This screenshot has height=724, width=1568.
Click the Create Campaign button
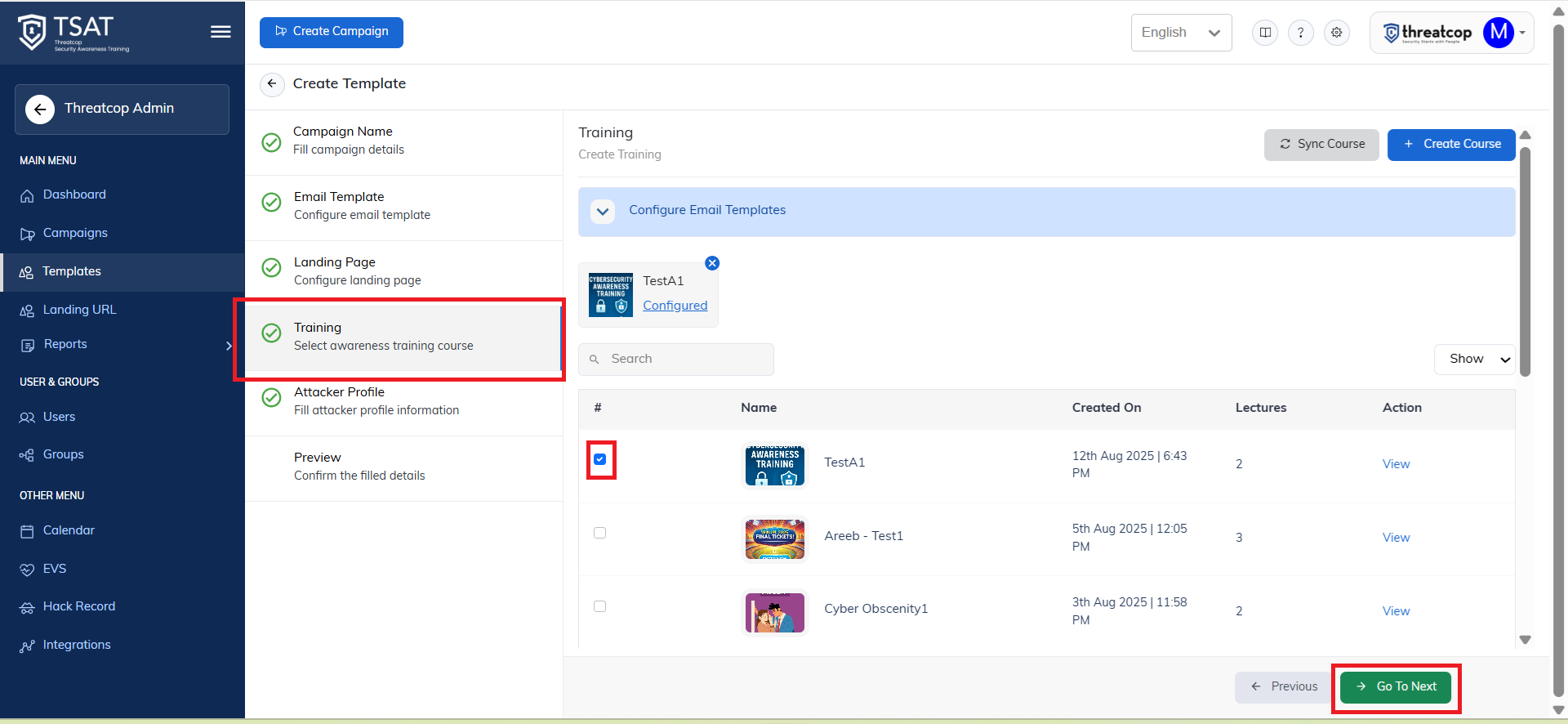click(332, 32)
